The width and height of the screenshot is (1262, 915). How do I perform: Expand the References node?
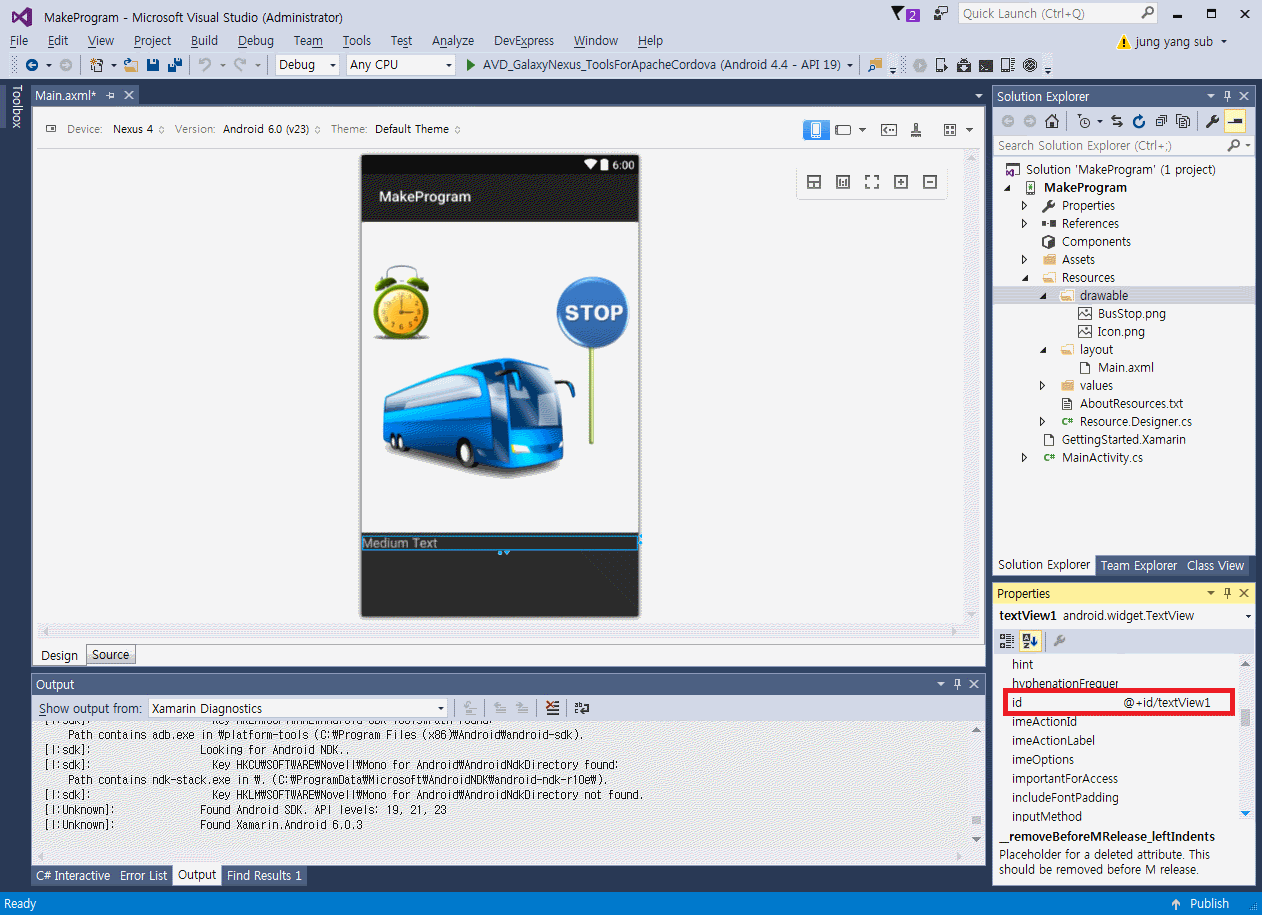[x=1024, y=223]
